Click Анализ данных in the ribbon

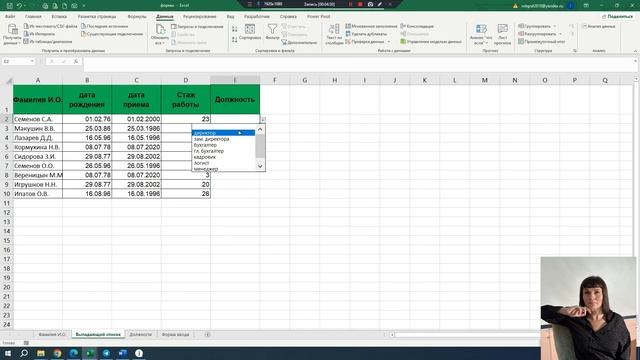point(599,26)
